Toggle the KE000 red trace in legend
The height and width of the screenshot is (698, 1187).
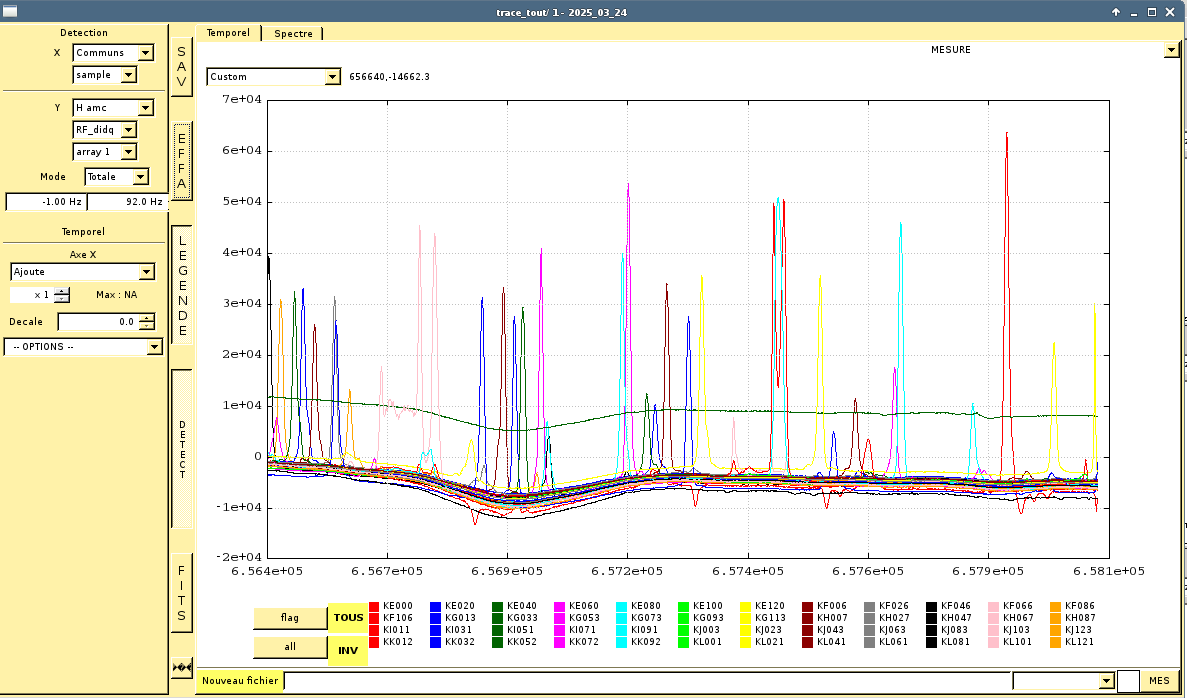coord(375,606)
